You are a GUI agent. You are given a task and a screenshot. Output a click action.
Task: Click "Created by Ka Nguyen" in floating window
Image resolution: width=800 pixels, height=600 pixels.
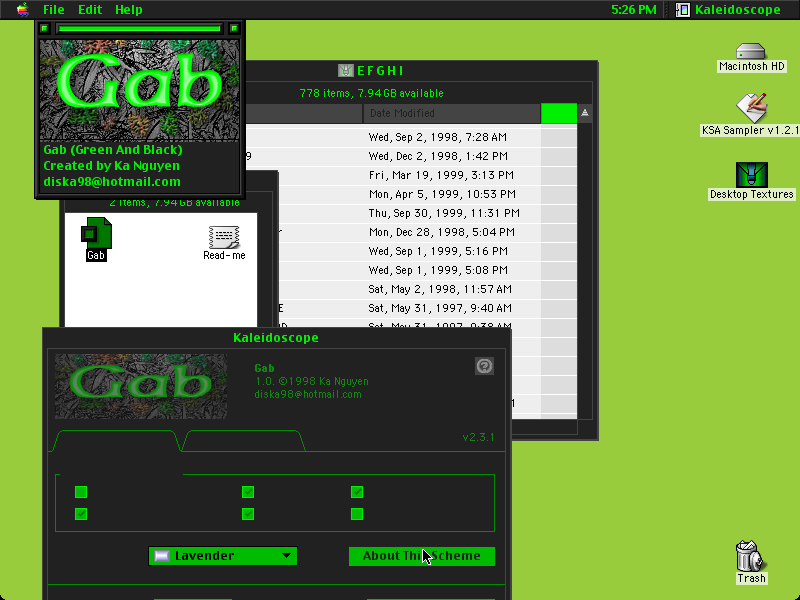click(111, 166)
